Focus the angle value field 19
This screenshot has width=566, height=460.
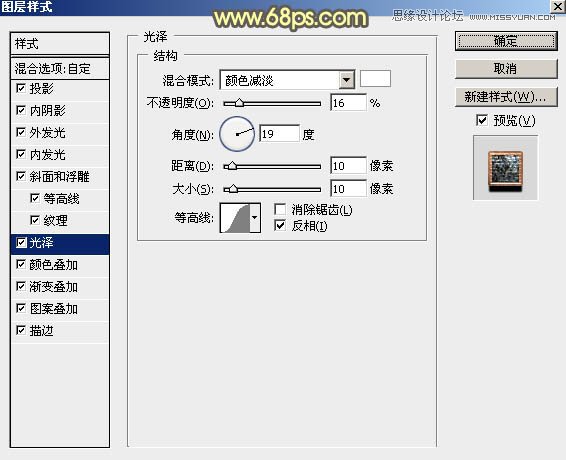coord(279,134)
